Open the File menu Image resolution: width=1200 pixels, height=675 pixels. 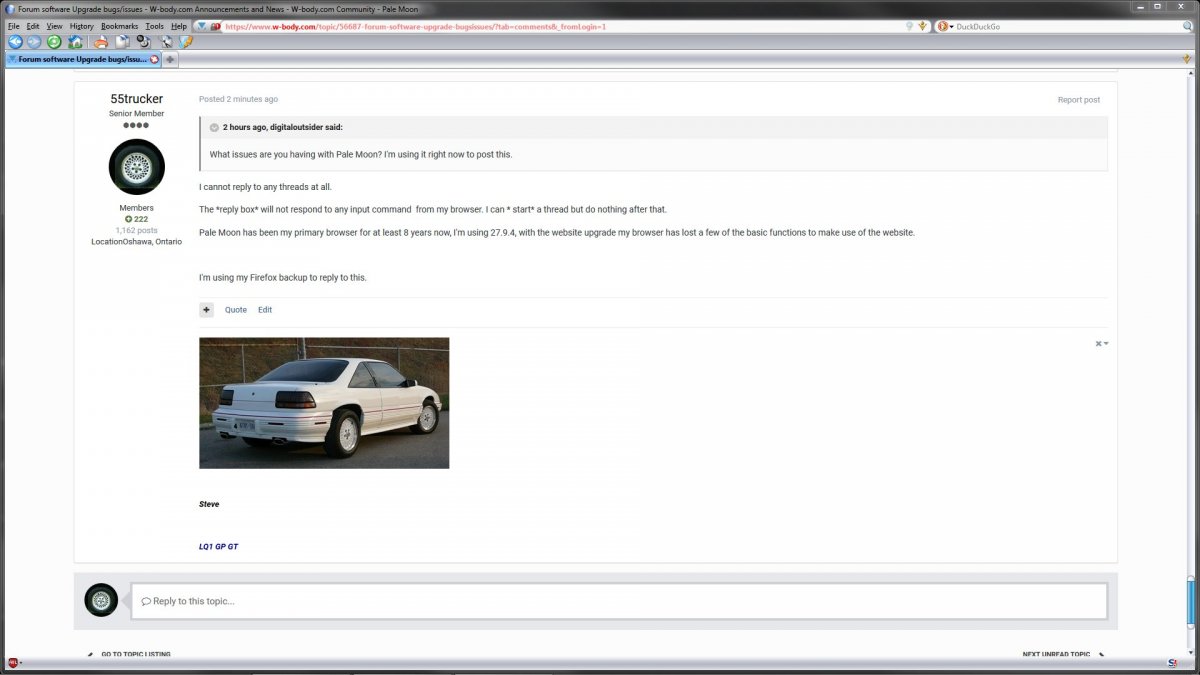pyautogui.click(x=13, y=26)
